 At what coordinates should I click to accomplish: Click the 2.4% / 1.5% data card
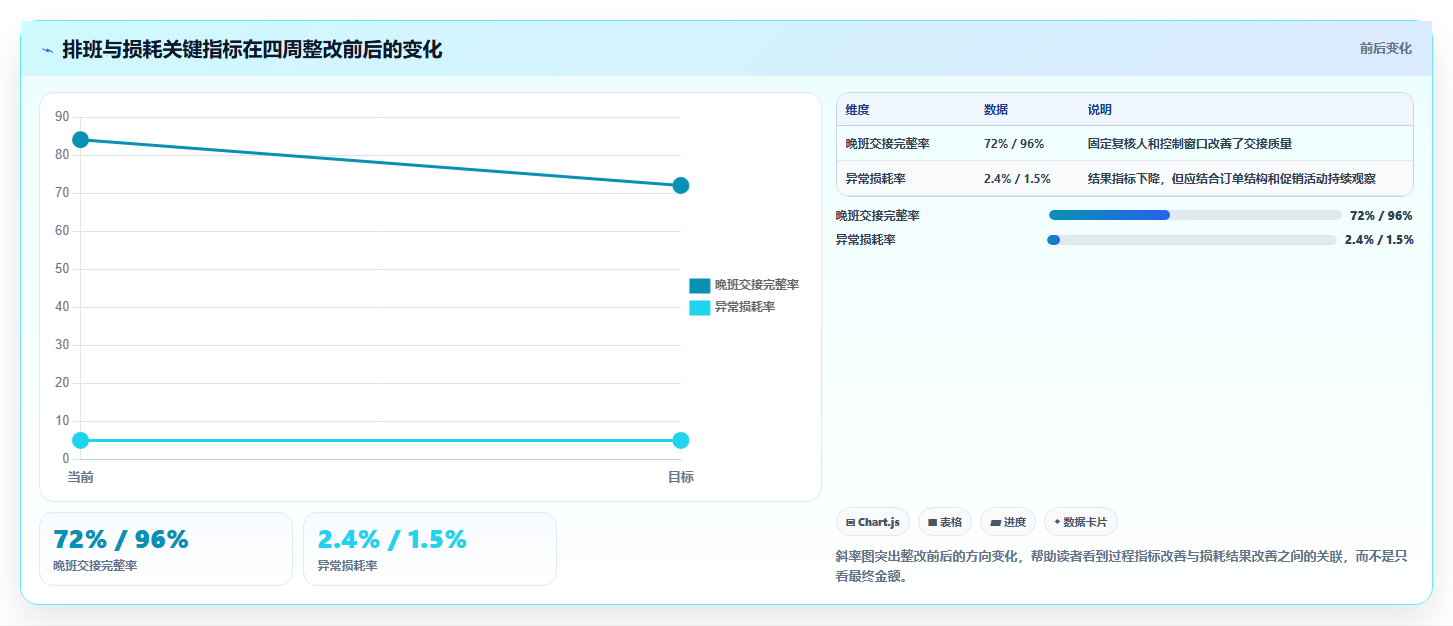[430, 549]
